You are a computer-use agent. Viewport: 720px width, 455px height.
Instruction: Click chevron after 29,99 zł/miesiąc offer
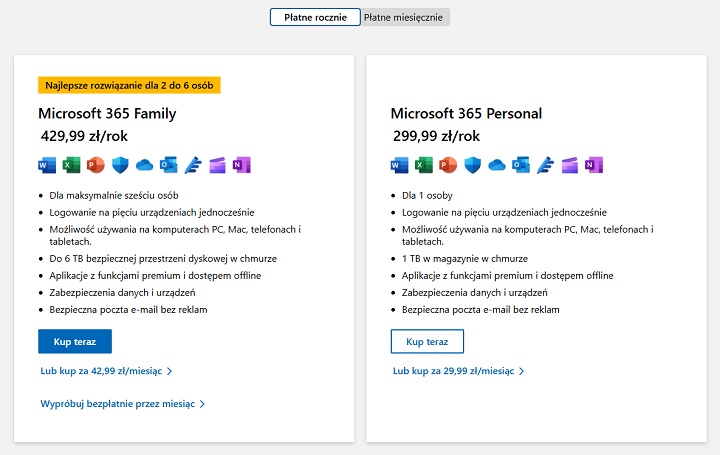point(521,371)
